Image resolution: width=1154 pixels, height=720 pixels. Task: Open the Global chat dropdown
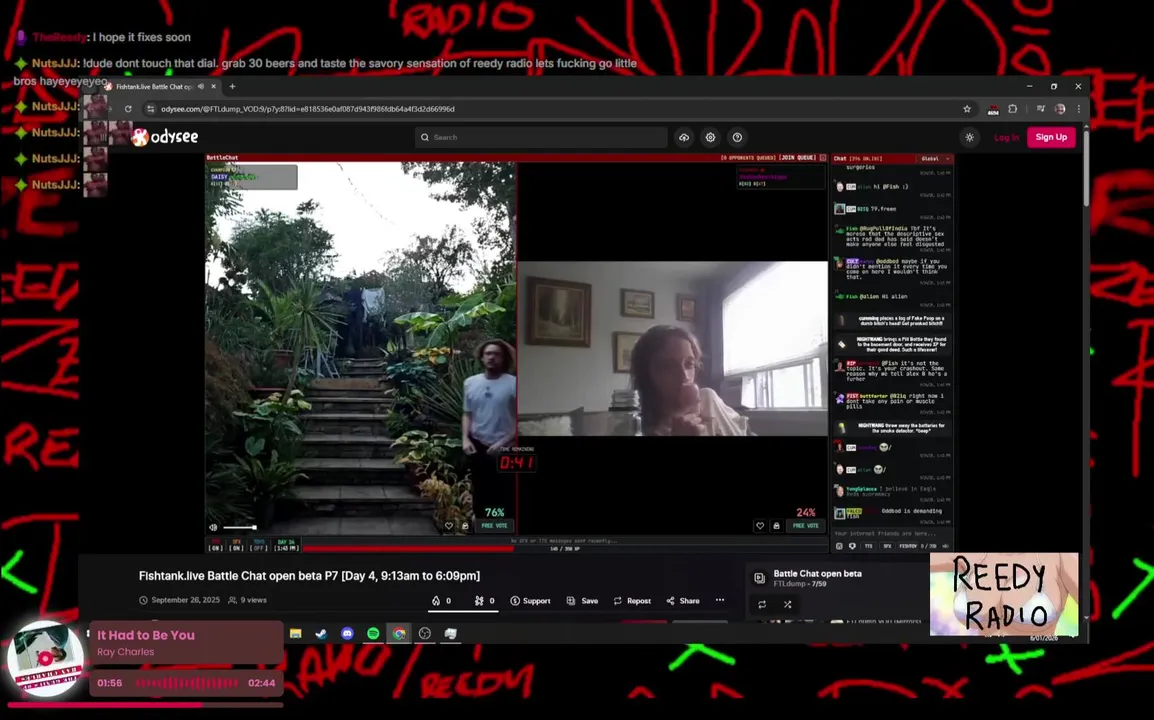[x=935, y=158]
